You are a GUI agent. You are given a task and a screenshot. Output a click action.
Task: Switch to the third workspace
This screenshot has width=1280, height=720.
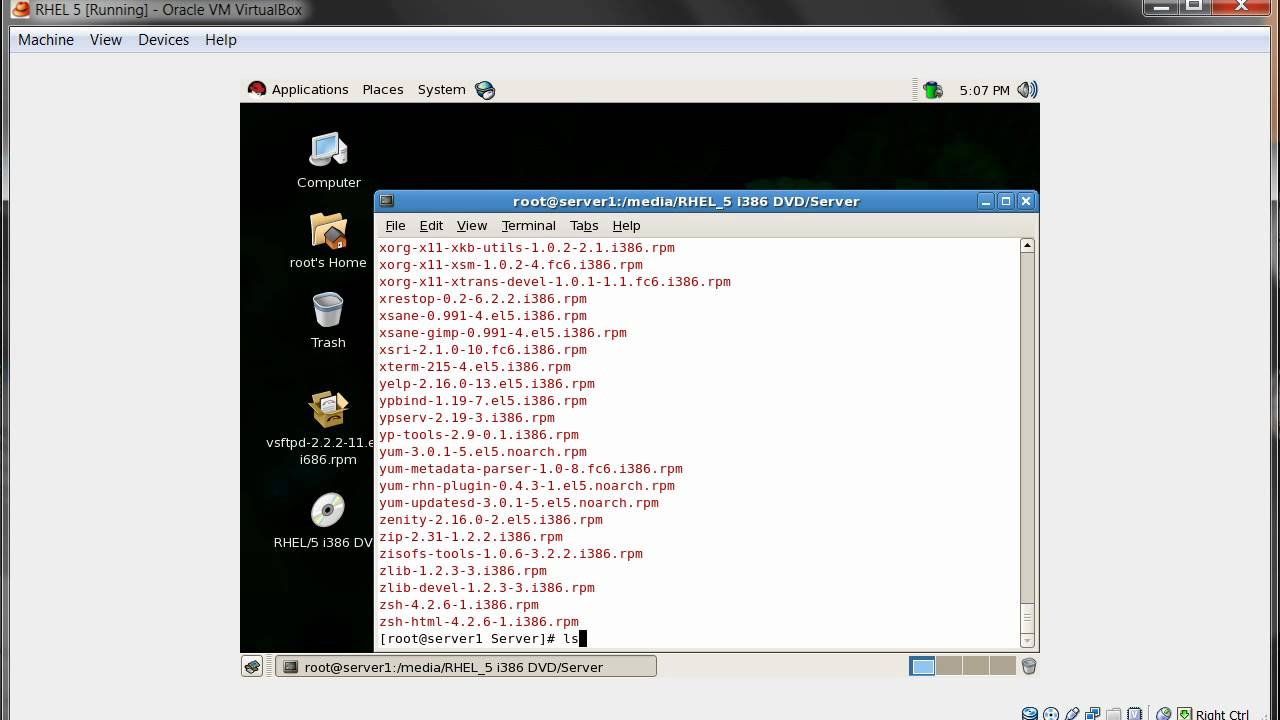pos(975,666)
